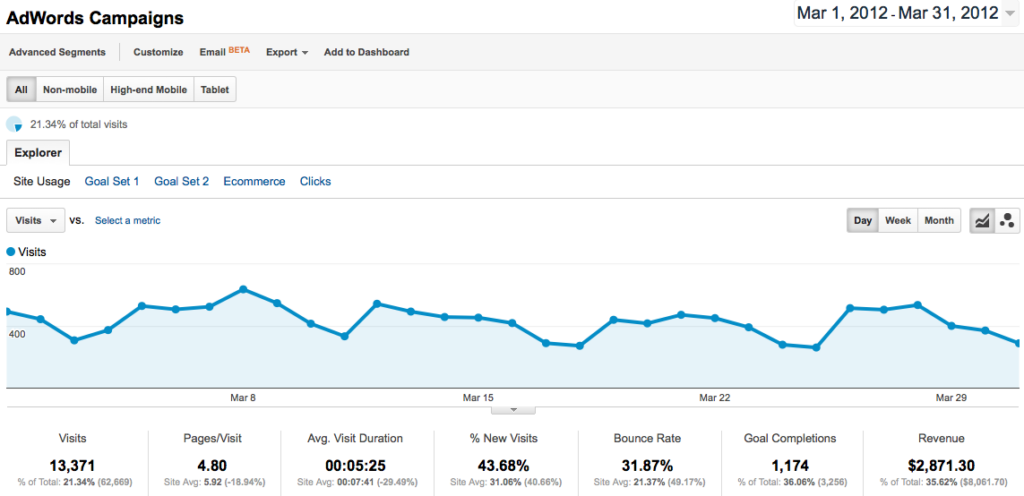Open the date range dropdown arrow
Viewport: 1024px width, 496px height.
tap(1011, 14)
